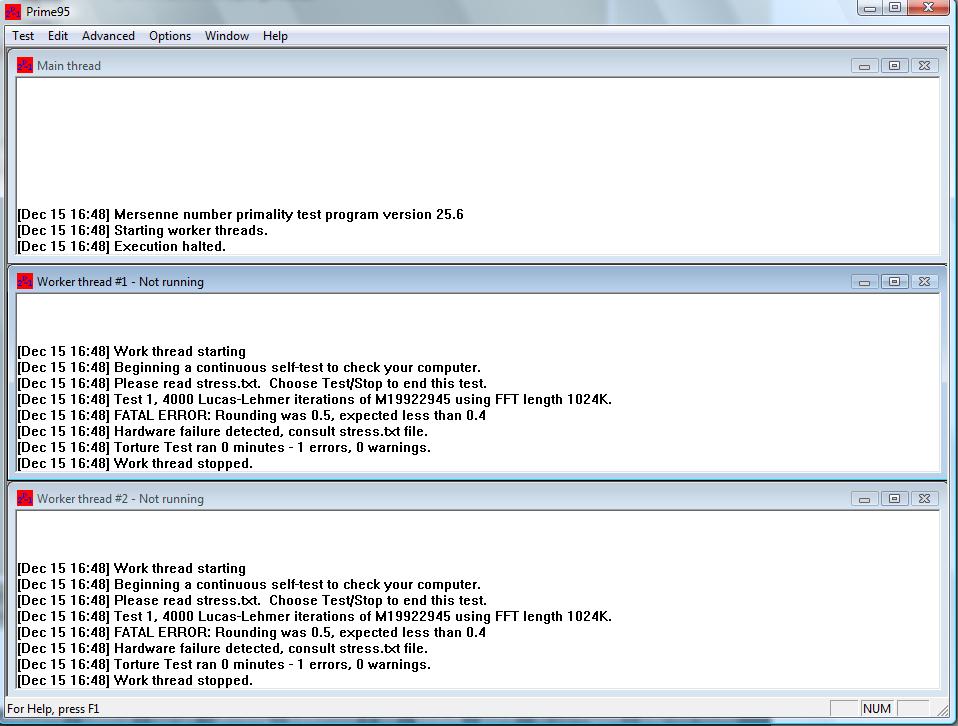
Task: Open the Help menu
Action: coord(275,36)
